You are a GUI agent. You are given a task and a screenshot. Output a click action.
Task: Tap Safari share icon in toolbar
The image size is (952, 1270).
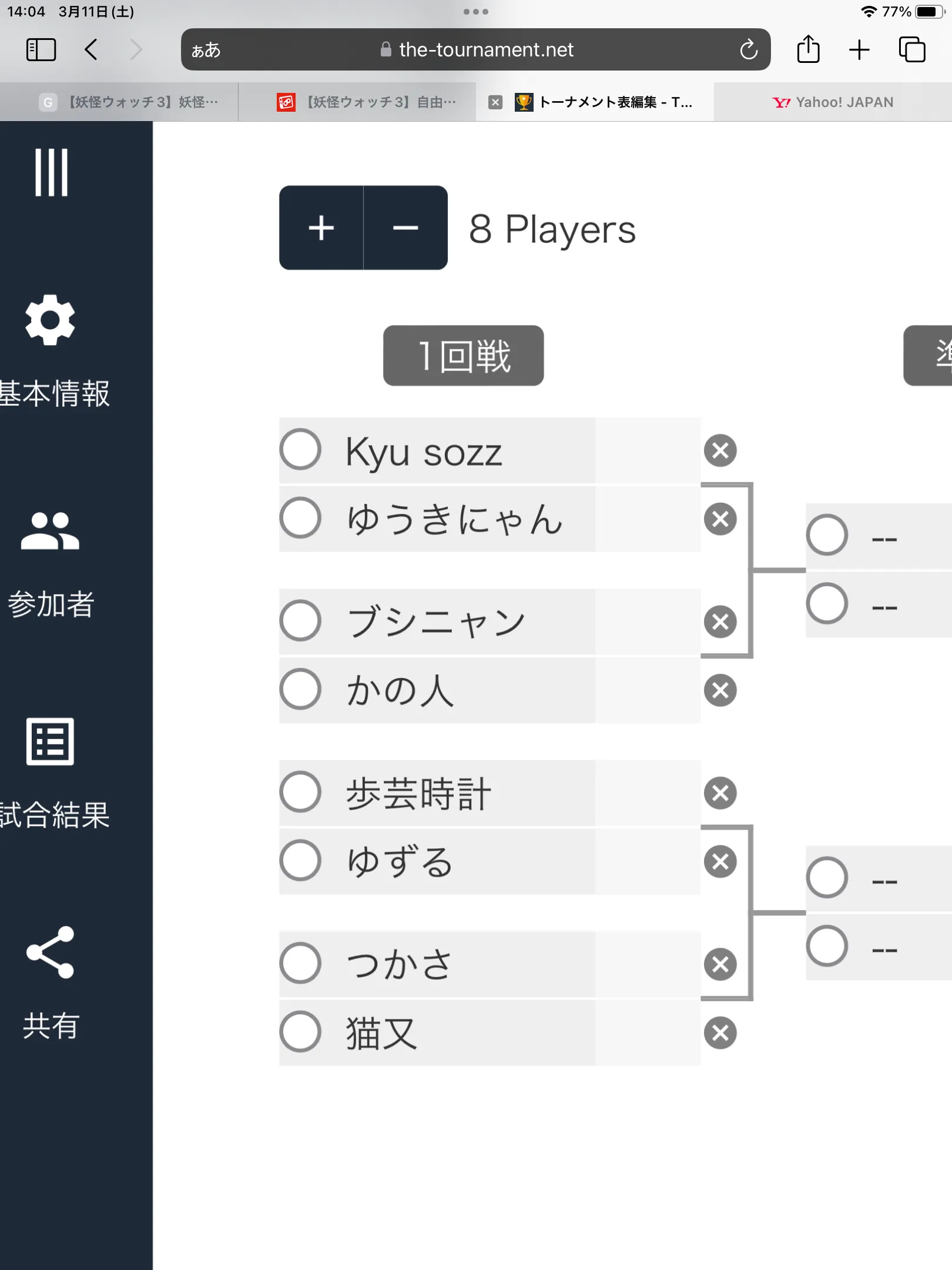click(808, 49)
